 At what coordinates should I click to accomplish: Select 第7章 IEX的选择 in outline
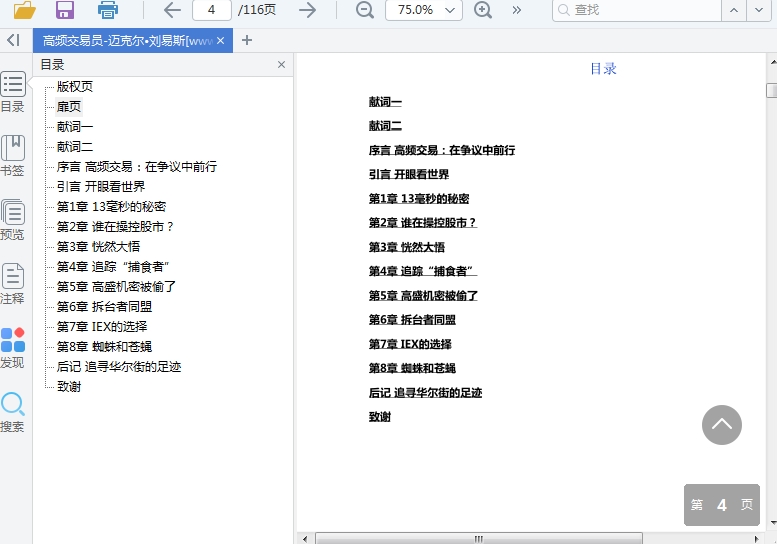102,326
